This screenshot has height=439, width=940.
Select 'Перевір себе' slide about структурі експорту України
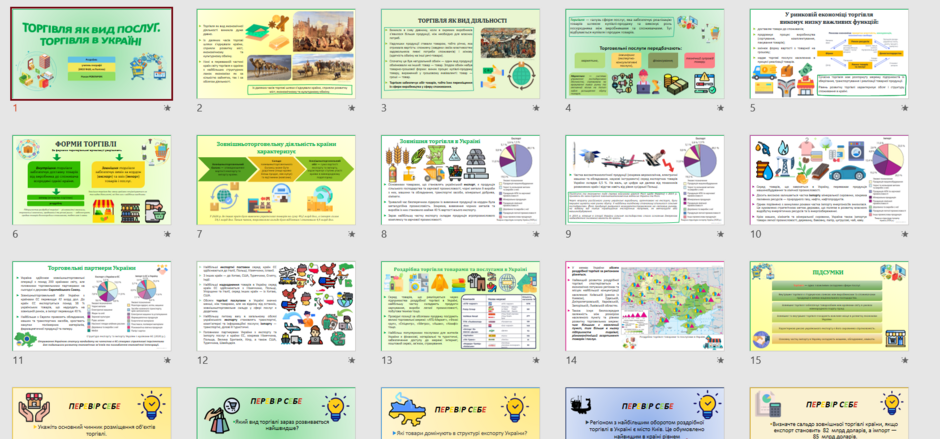click(x=460, y=413)
